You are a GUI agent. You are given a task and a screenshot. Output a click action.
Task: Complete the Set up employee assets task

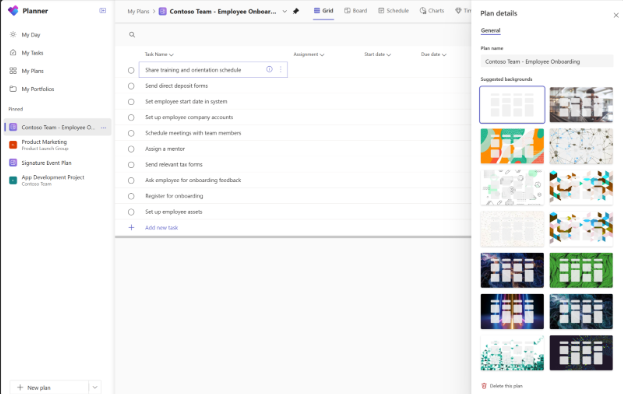pyautogui.click(x=131, y=212)
